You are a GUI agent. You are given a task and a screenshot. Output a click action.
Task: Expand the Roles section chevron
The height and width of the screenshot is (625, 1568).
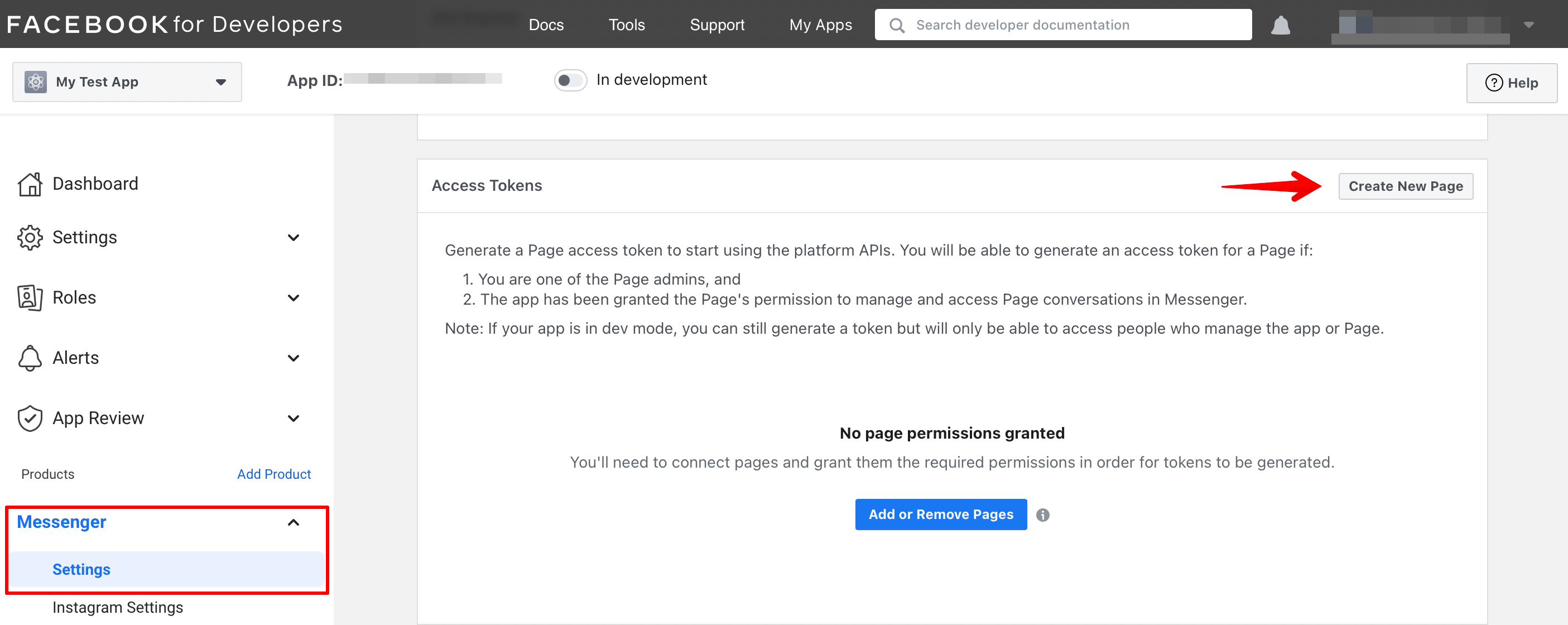coord(294,297)
